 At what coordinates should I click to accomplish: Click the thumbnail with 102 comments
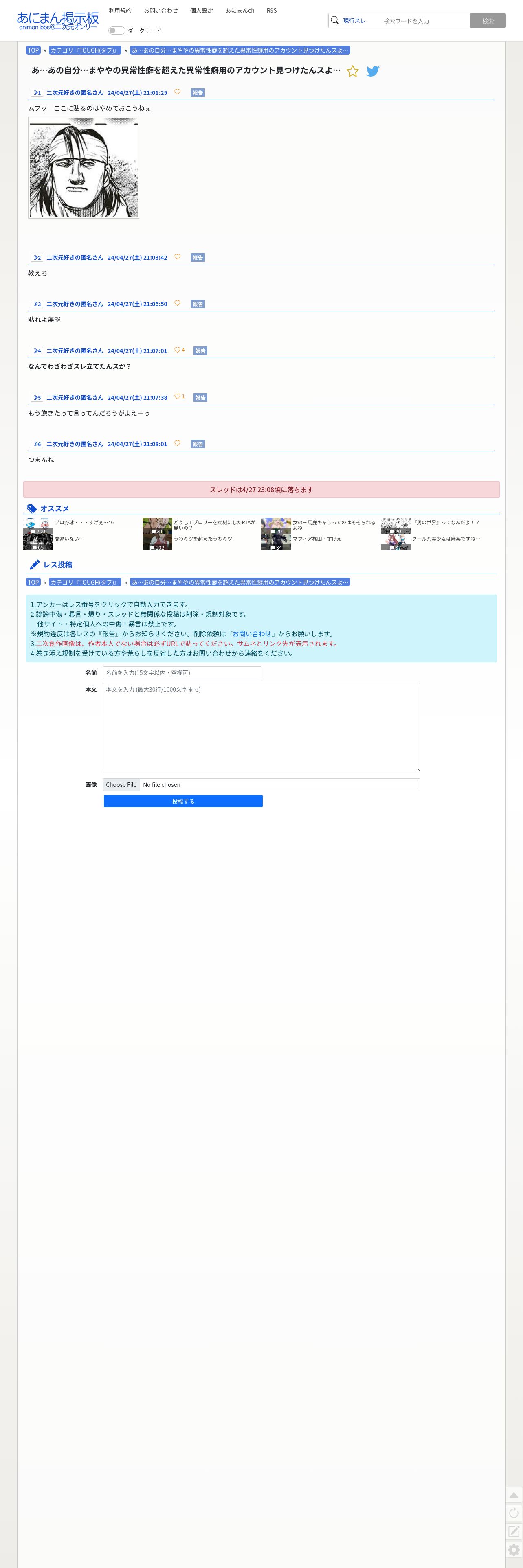[157, 542]
